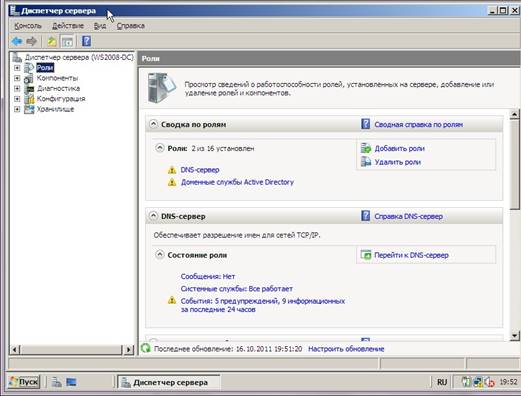Click the content pane scroll down arrow
The height and width of the screenshot is (396, 521).
coord(515,335)
